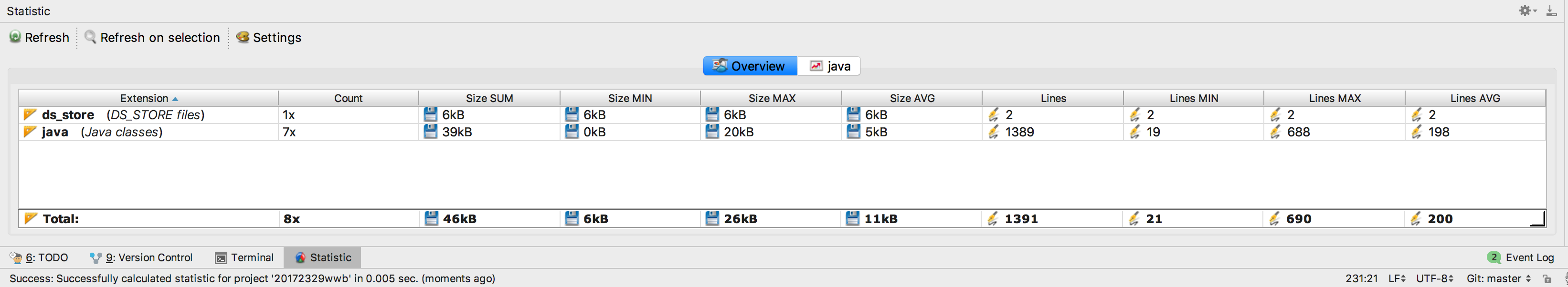
Task: Open the 9: Version Control panel
Action: click(x=141, y=258)
